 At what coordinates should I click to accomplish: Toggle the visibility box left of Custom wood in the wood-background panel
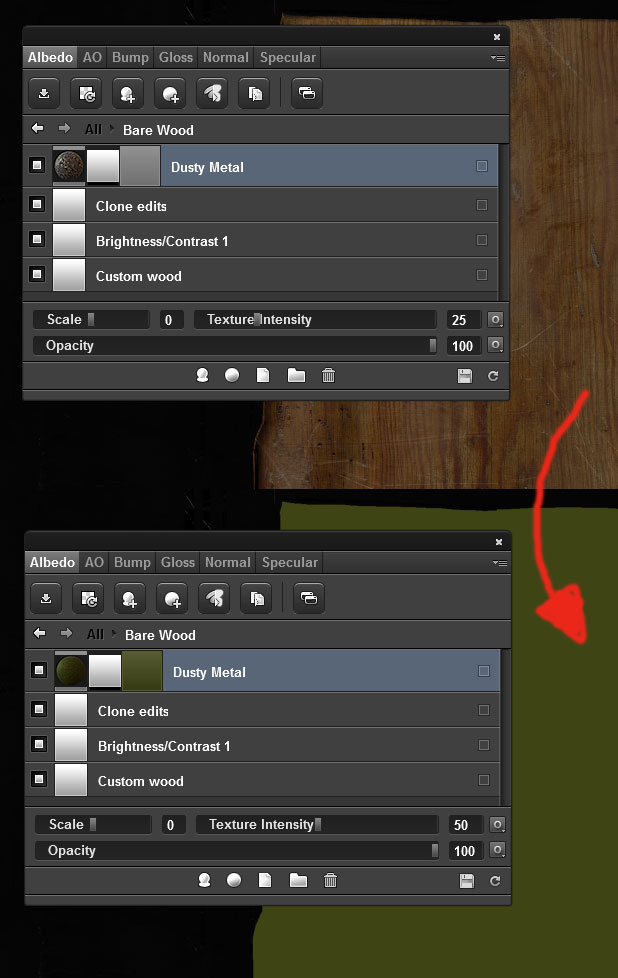37,274
